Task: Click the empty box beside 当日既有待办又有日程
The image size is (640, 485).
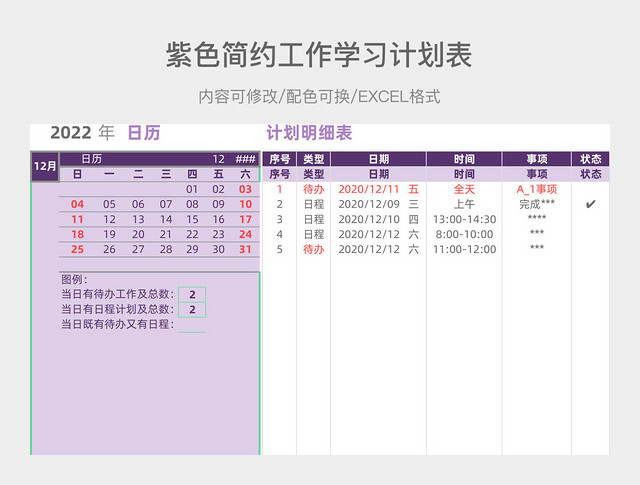Action: 192,325
